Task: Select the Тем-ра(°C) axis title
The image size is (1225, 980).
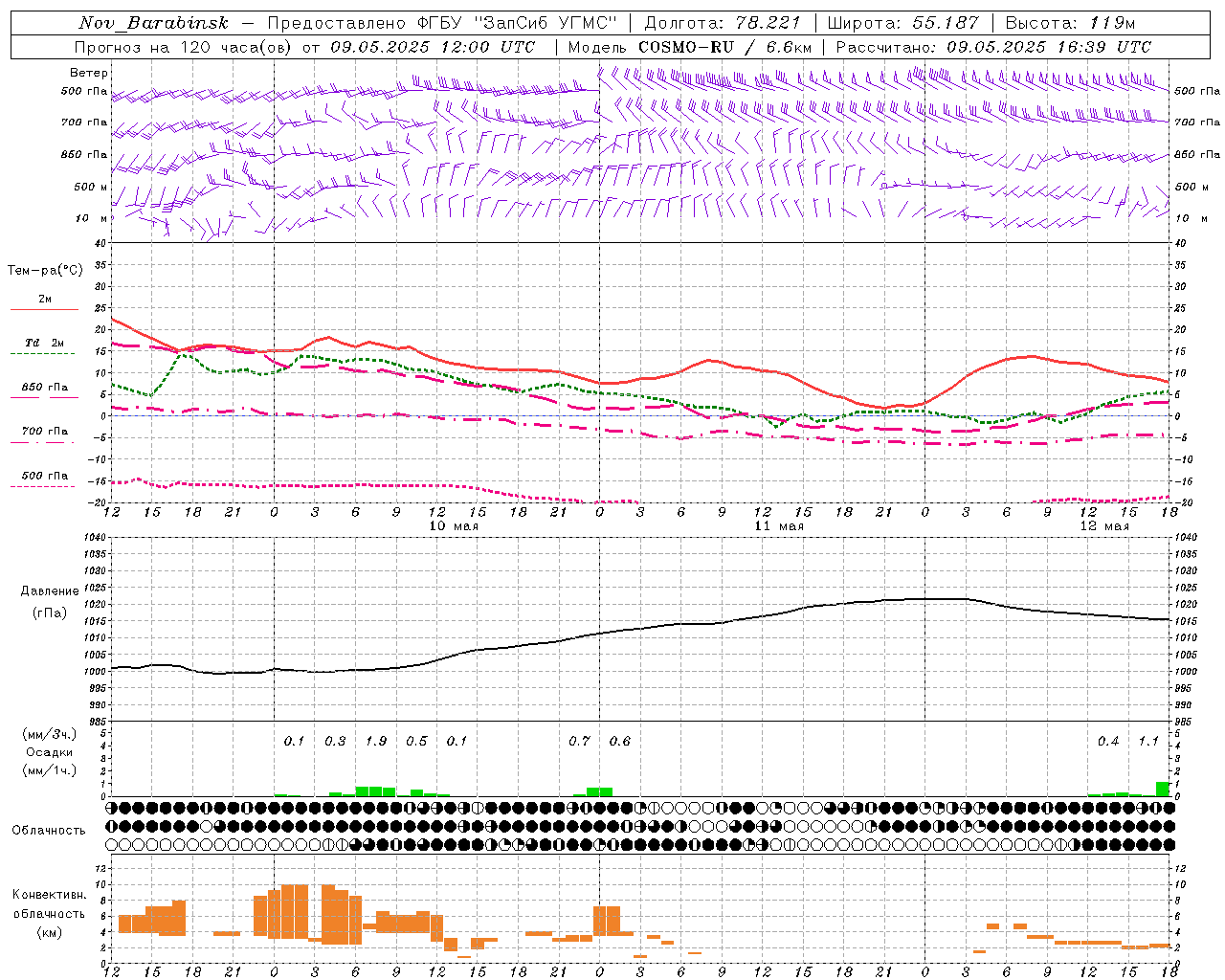Action: (46, 271)
